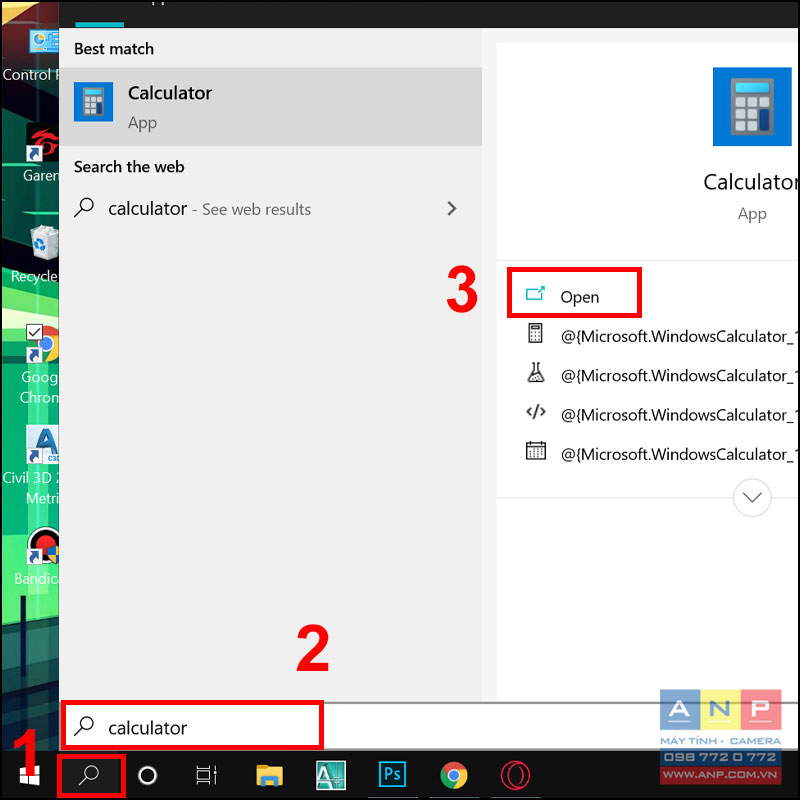Image resolution: width=800 pixels, height=800 pixels.
Task: Open the AutoCAD app from the taskbar
Action: [x=331, y=776]
